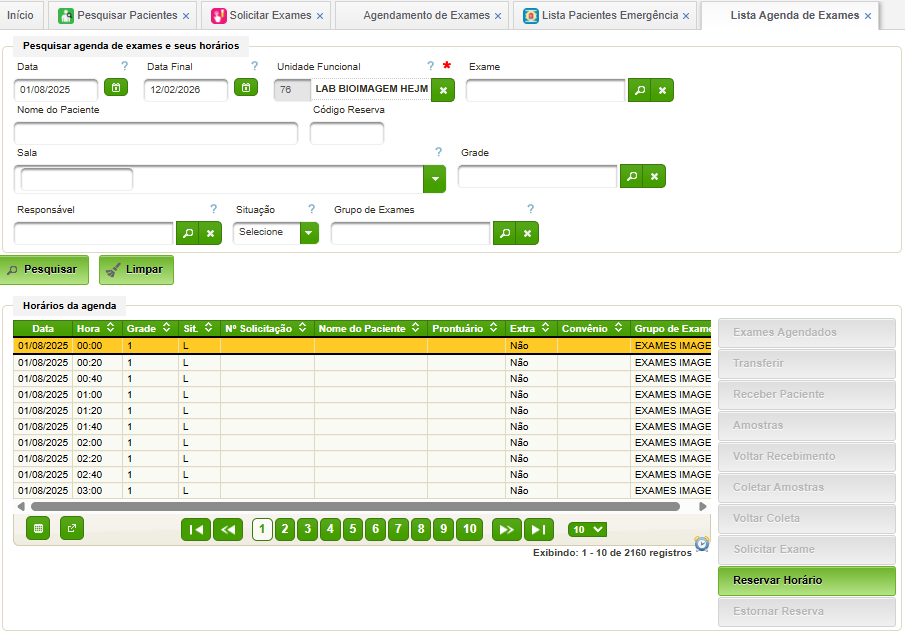Click the export icon below the table
Viewport: 905px width, 637px height.
click(72, 528)
